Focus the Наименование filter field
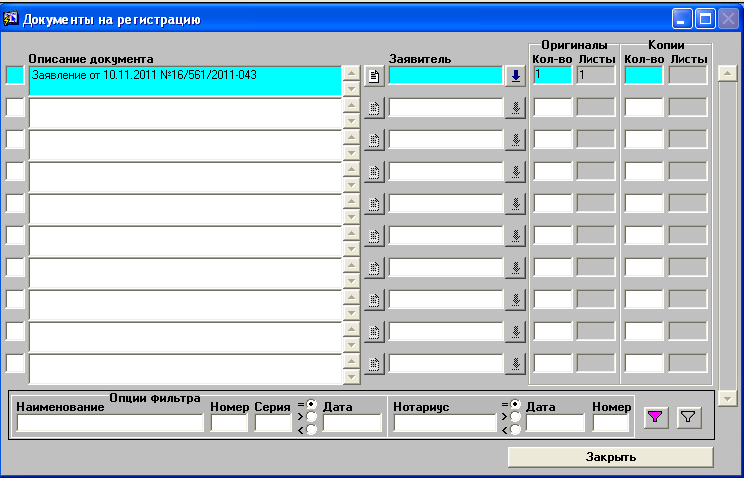This screenshot has height=478, width=744. (x=110, y=422)
